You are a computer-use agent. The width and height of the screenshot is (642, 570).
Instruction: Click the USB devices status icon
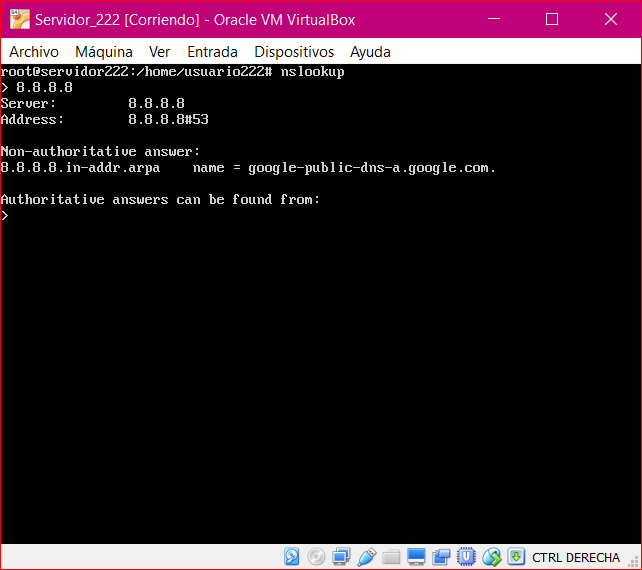tap(366, 557)
